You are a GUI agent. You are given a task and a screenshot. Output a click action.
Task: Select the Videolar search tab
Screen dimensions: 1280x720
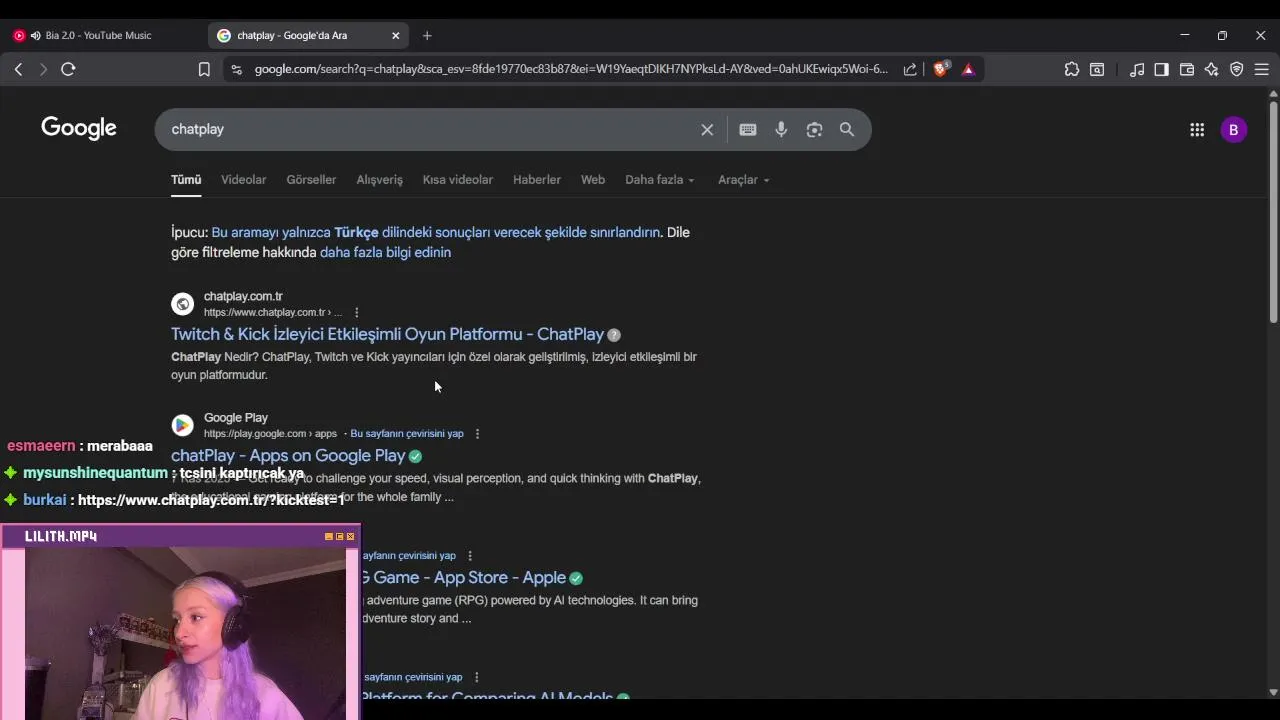[243, 180]
